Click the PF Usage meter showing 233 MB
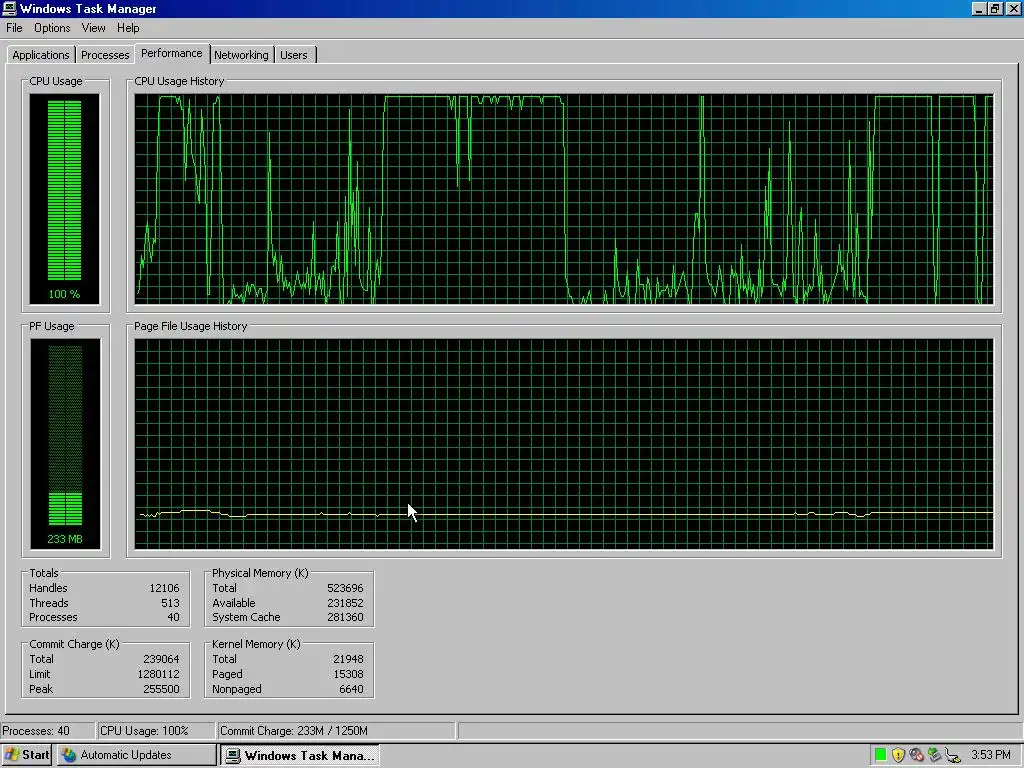 coord(65,443)
